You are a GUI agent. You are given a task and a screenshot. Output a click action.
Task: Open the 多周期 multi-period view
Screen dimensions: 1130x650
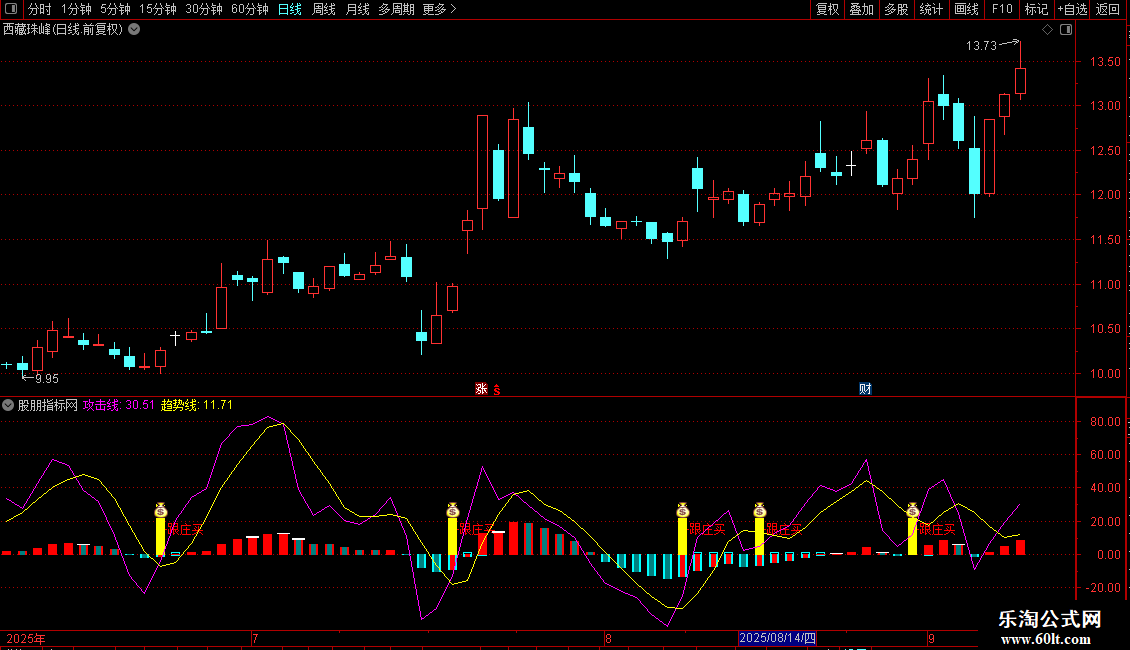tap(396, 9)
